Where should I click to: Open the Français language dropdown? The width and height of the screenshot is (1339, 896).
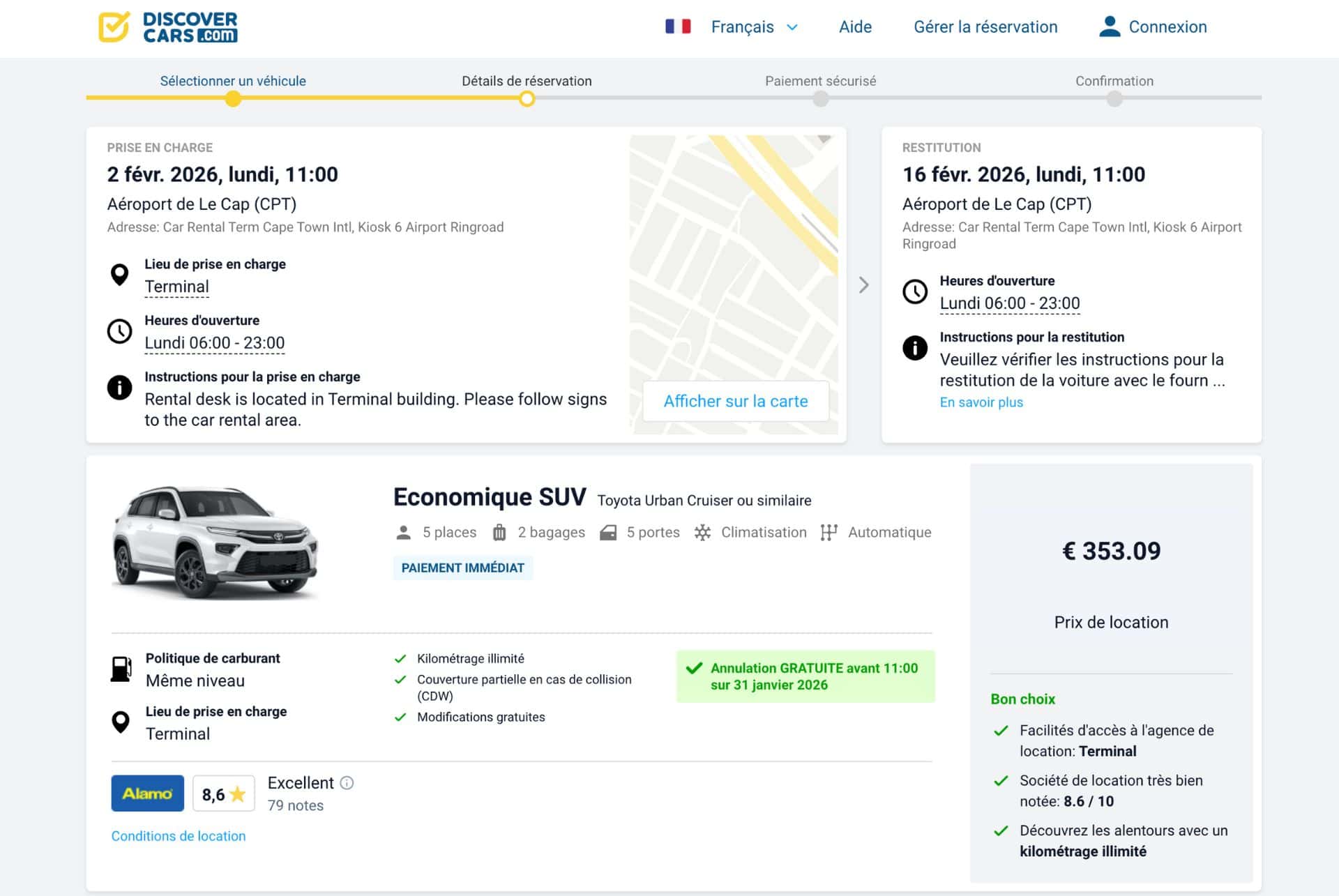[x=754, y=27]
